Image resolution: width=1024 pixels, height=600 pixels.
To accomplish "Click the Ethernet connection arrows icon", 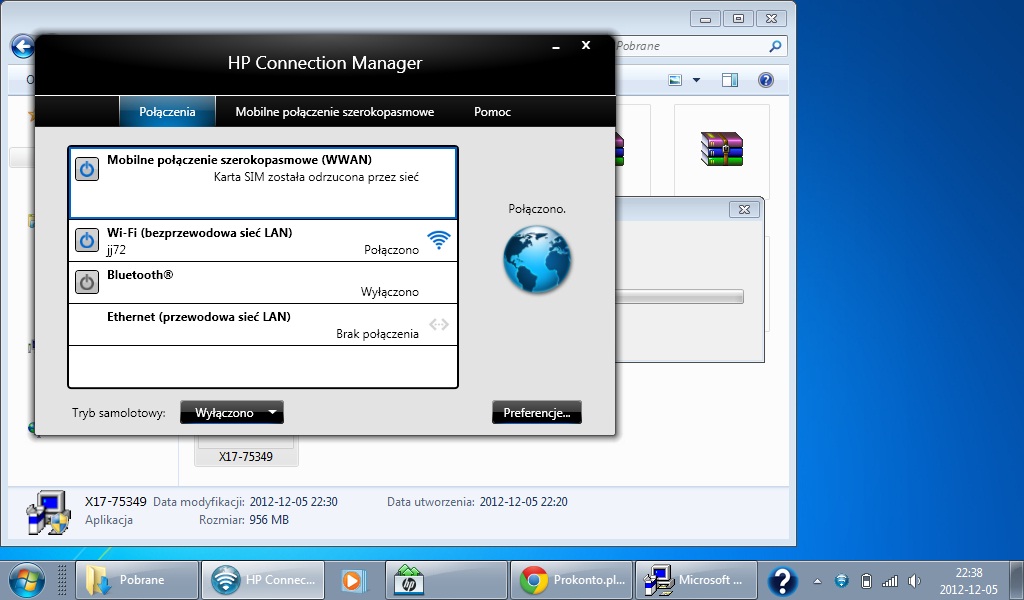I will pyautogui.click(x=439, y=325).
